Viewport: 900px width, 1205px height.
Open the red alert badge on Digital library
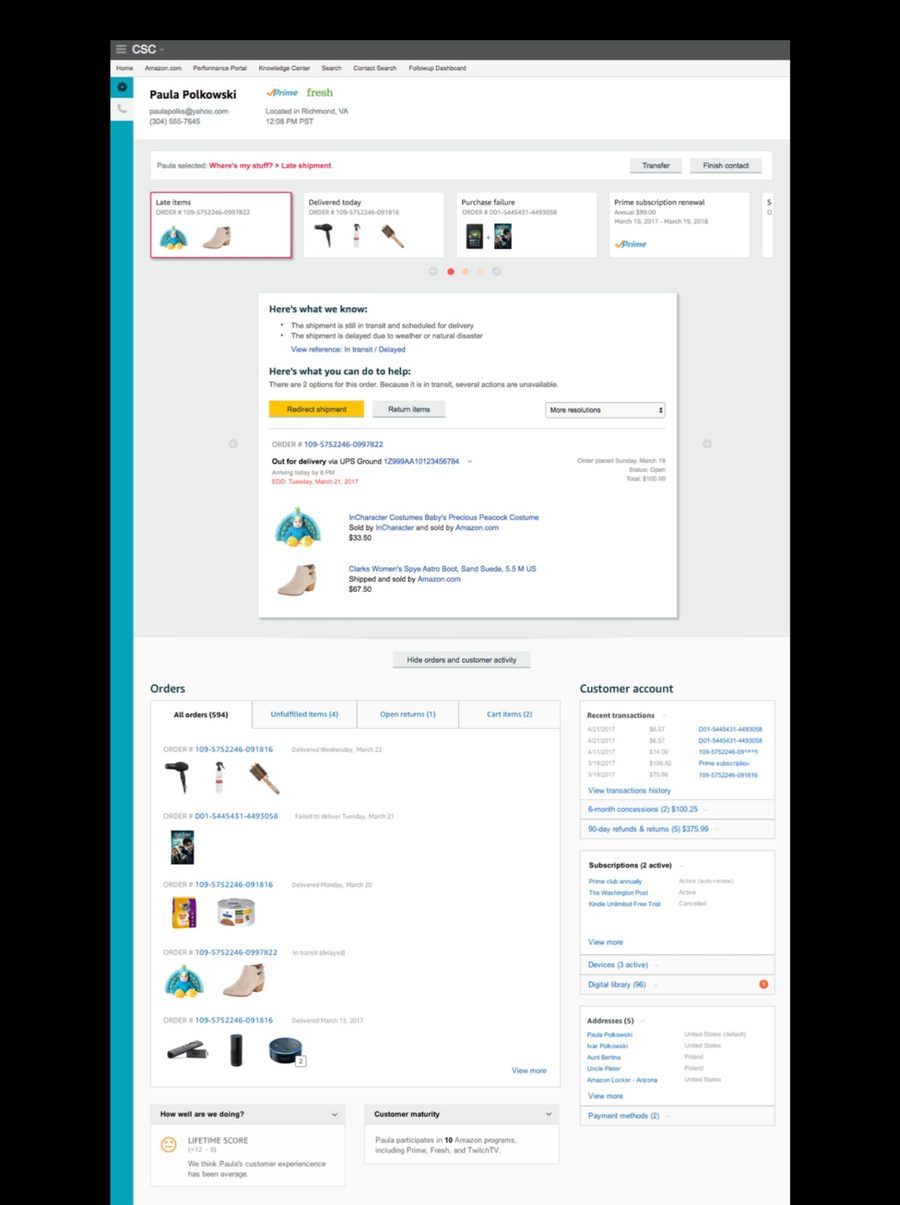763,984
